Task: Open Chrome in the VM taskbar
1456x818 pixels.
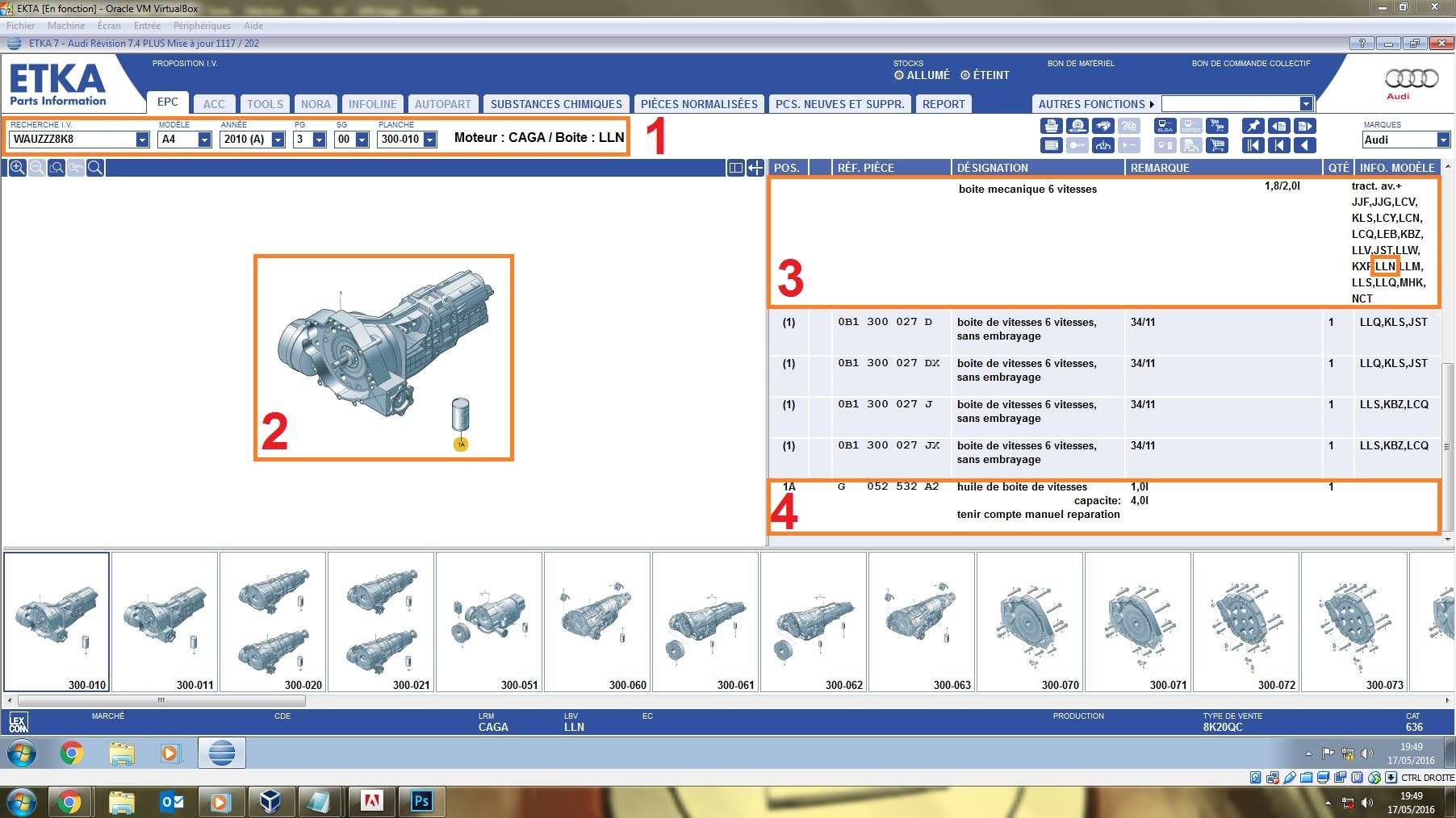Action: coord(71,753)
